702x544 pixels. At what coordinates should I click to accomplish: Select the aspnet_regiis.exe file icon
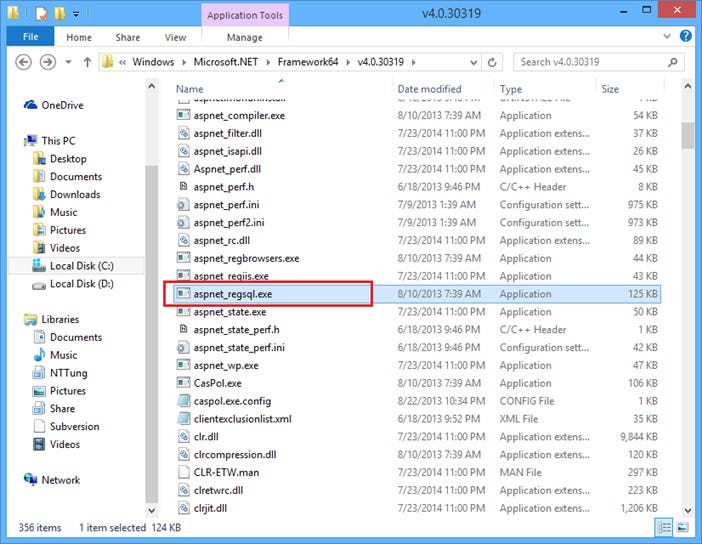click(184, 275)
